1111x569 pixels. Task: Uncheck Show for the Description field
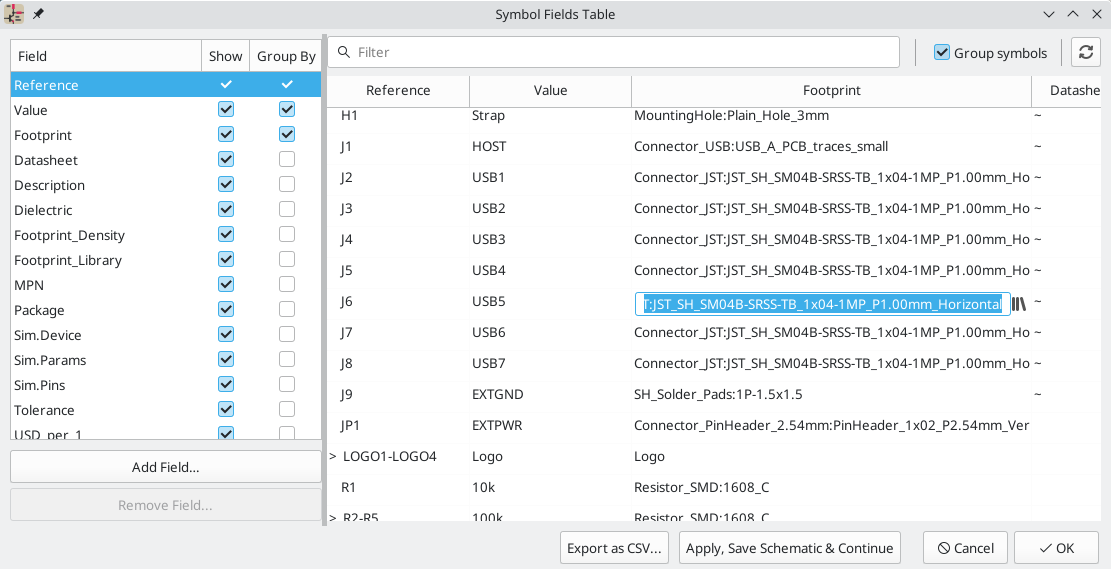point(225,184)
